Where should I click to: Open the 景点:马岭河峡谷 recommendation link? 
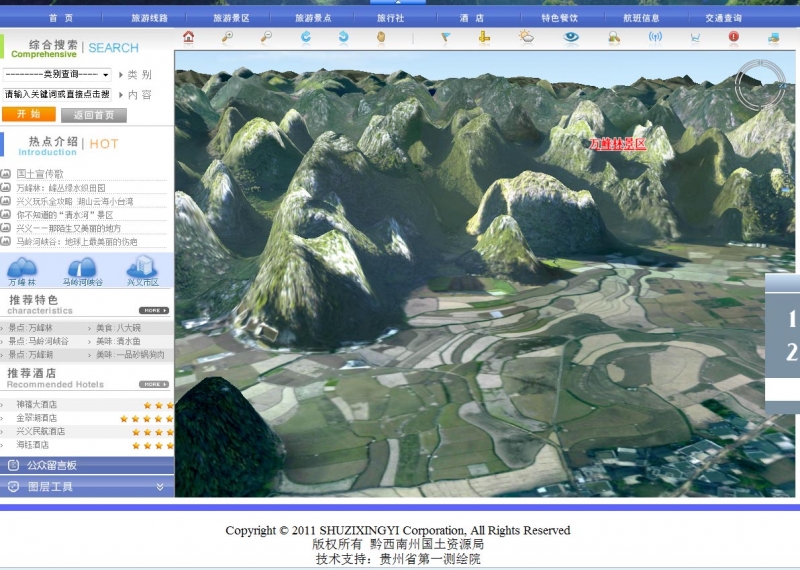coord(38,341)
